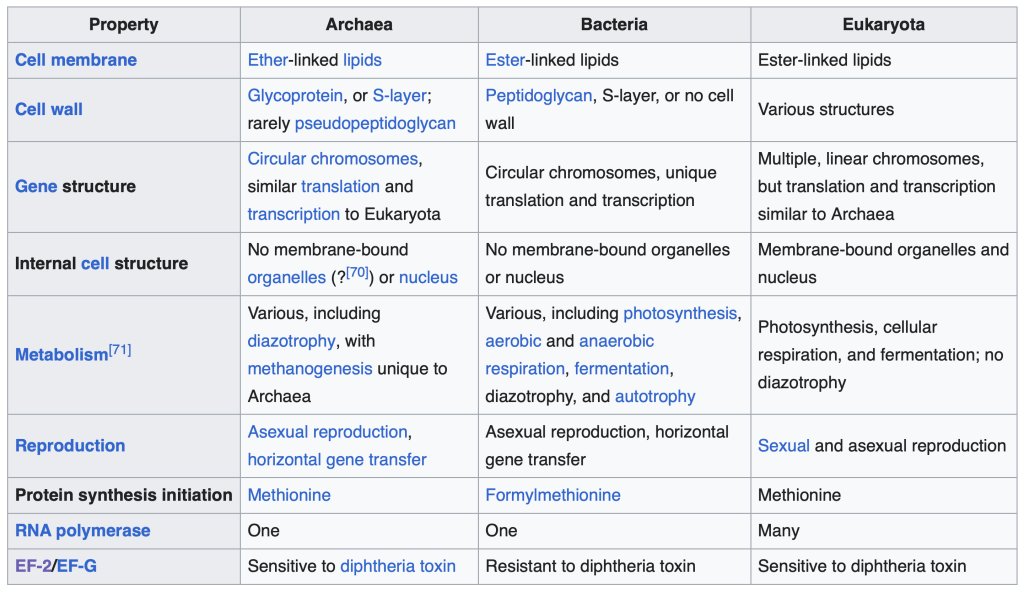Open the RNA polymerase link
Image resolution: width=1024 pixels, height=591 pixels.
pos(82,531)
